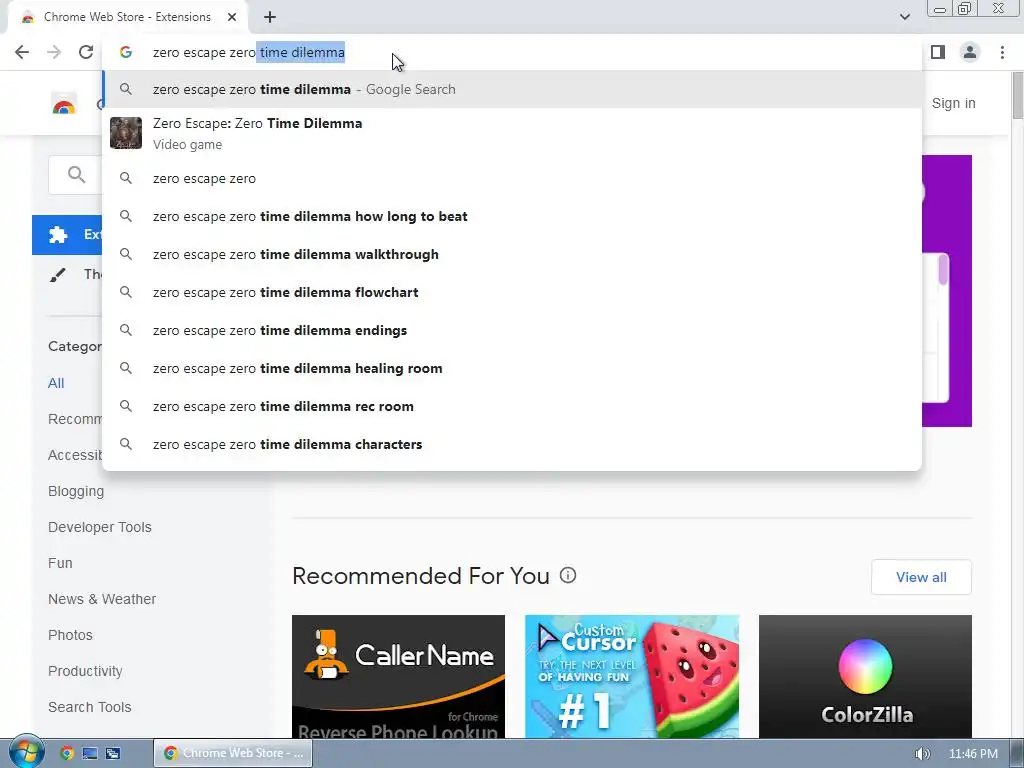Open the Productivity category
This screenshot has width=1024, height=768.
tap(85, 671)
